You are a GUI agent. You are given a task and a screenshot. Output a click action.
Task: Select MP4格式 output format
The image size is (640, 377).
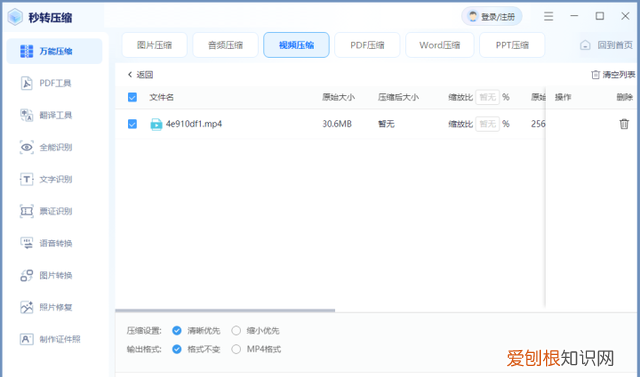click(256, 349)
